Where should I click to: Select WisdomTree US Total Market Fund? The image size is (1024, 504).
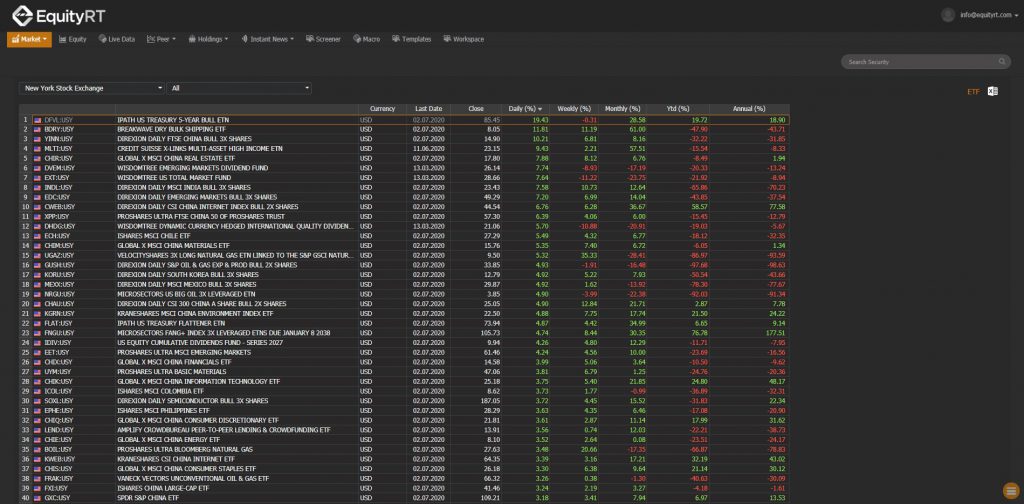pos(173,178)
